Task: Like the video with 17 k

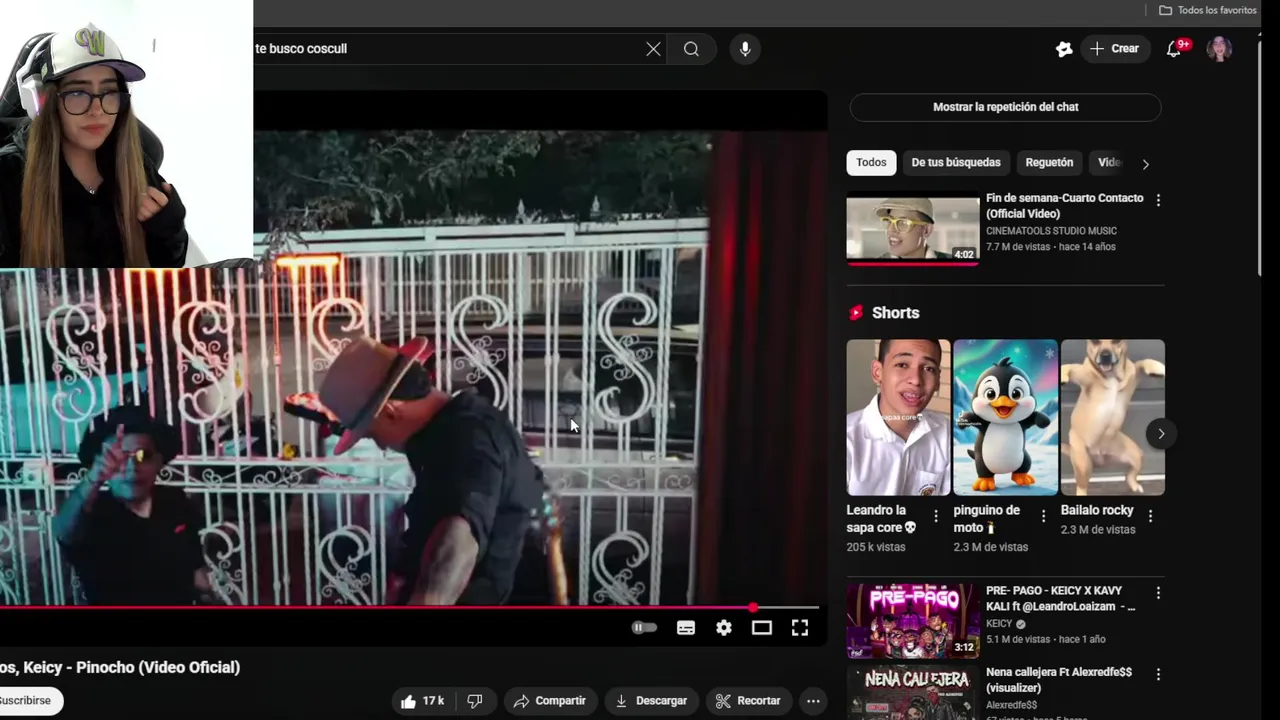Action: [421, 701]
